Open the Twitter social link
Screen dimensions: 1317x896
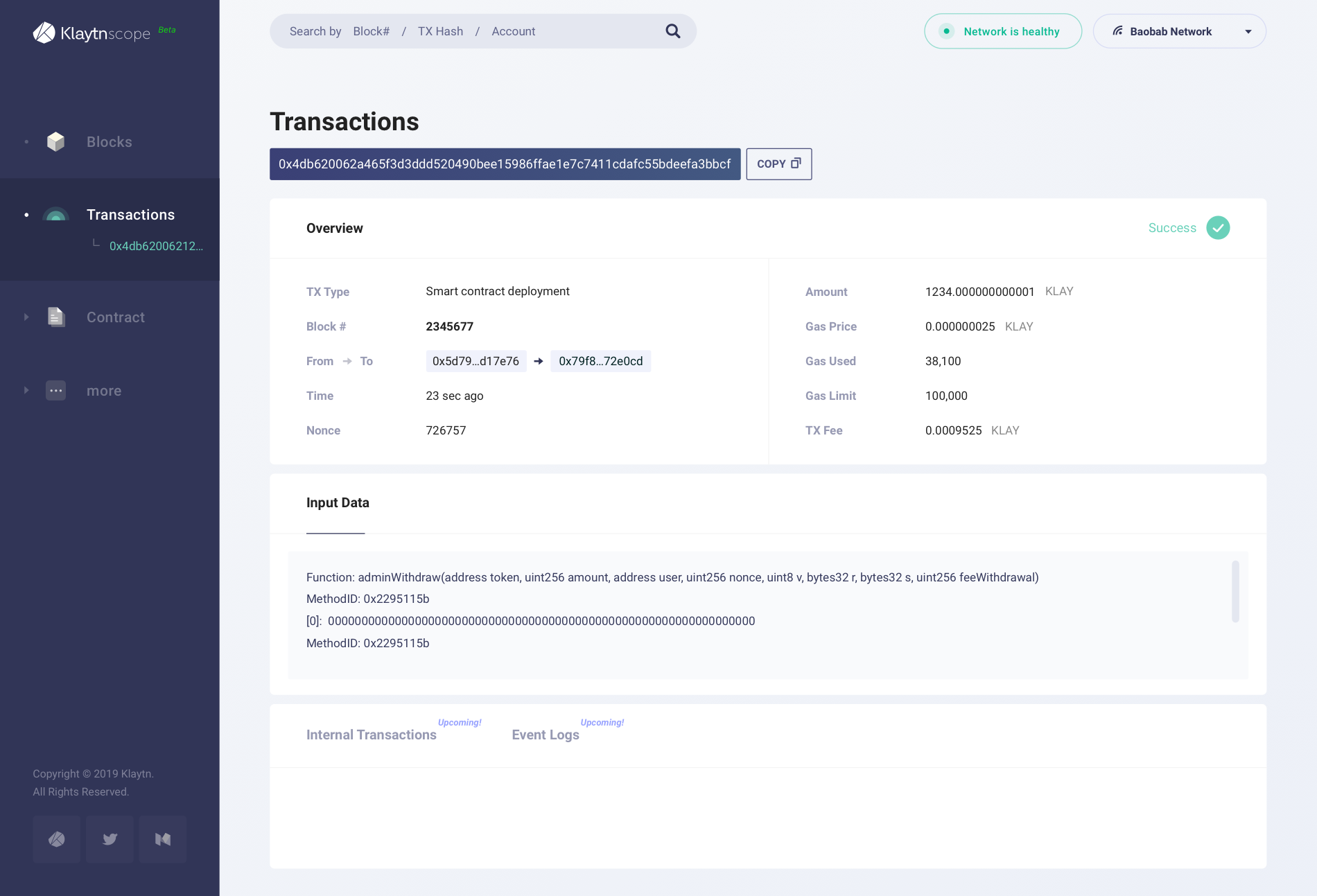[x=110, y=839]
